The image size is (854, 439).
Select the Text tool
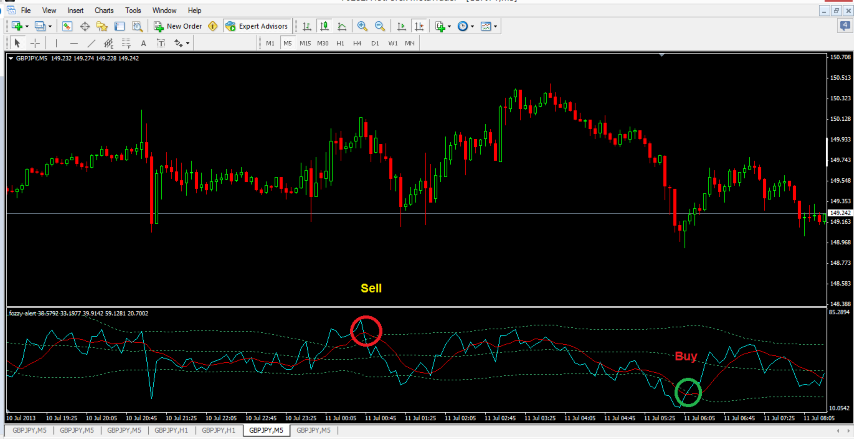(143, 43)
